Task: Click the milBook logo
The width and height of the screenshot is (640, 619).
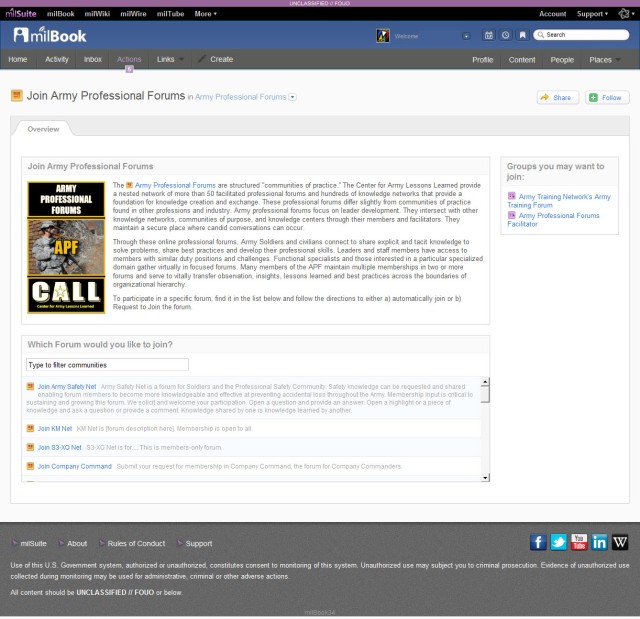Action: point(50,35)
